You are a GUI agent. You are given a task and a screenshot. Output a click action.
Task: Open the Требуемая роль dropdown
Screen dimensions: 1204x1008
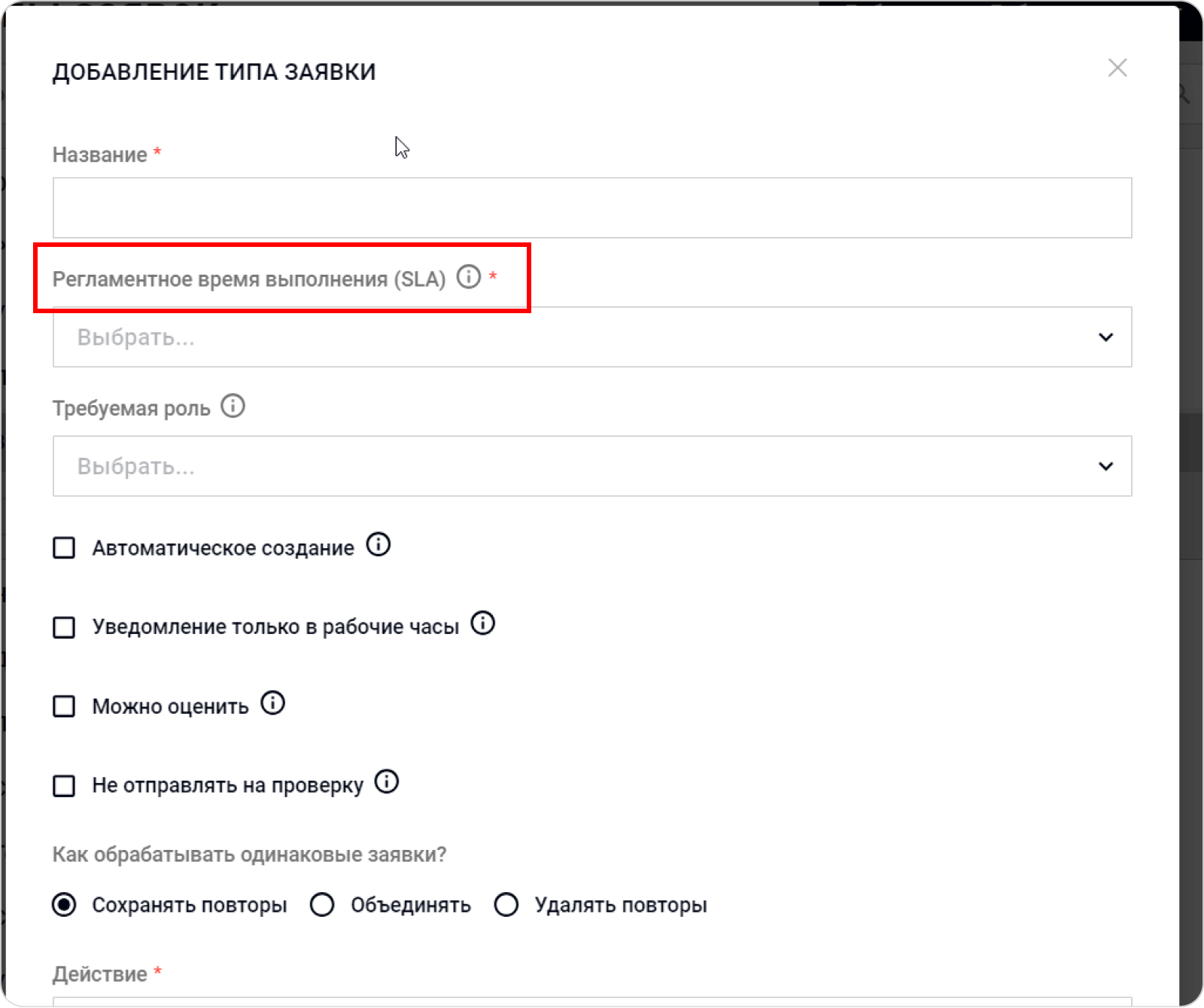(572, 466)
